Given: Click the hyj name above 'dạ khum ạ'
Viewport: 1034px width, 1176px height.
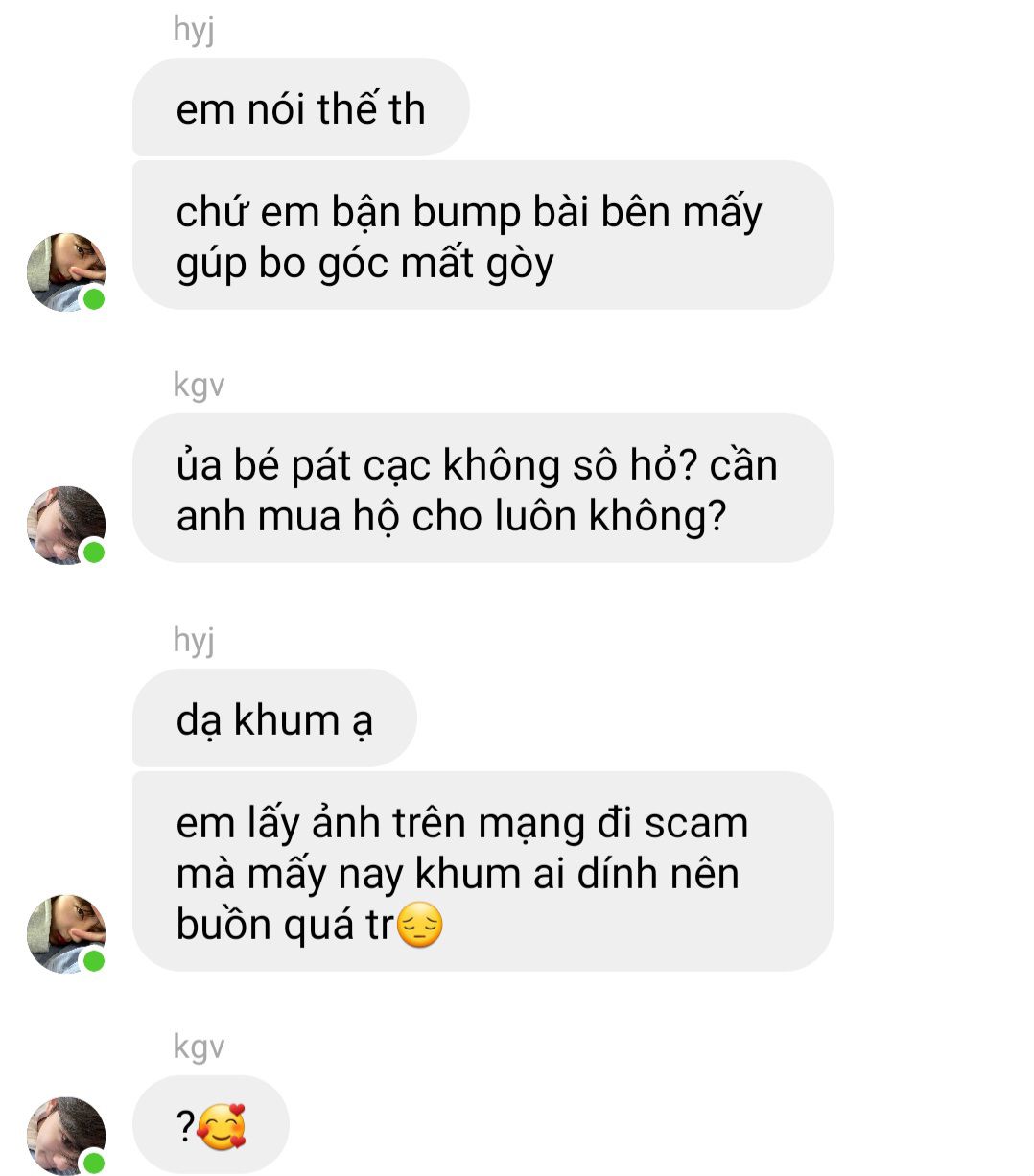Looking at the screenshot, I should (x=194, y=640).
